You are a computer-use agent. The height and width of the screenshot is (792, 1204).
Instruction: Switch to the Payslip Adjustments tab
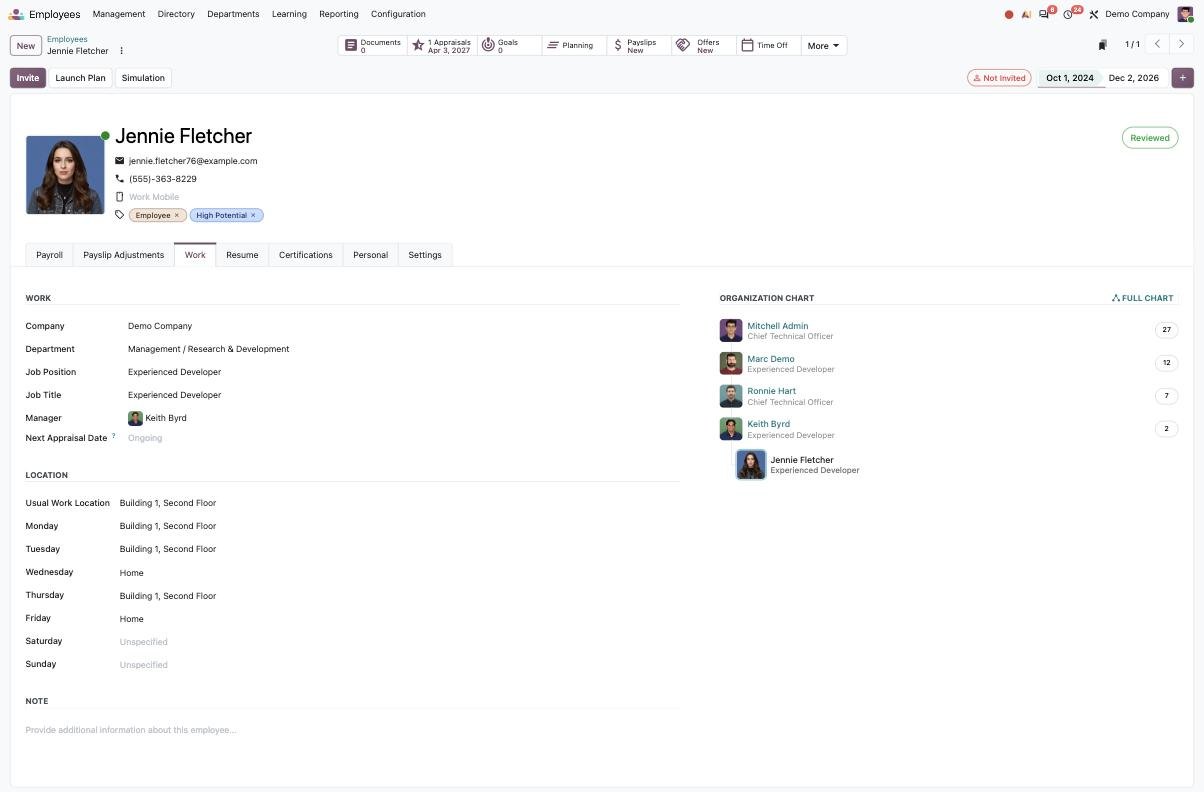click(123, 255)
